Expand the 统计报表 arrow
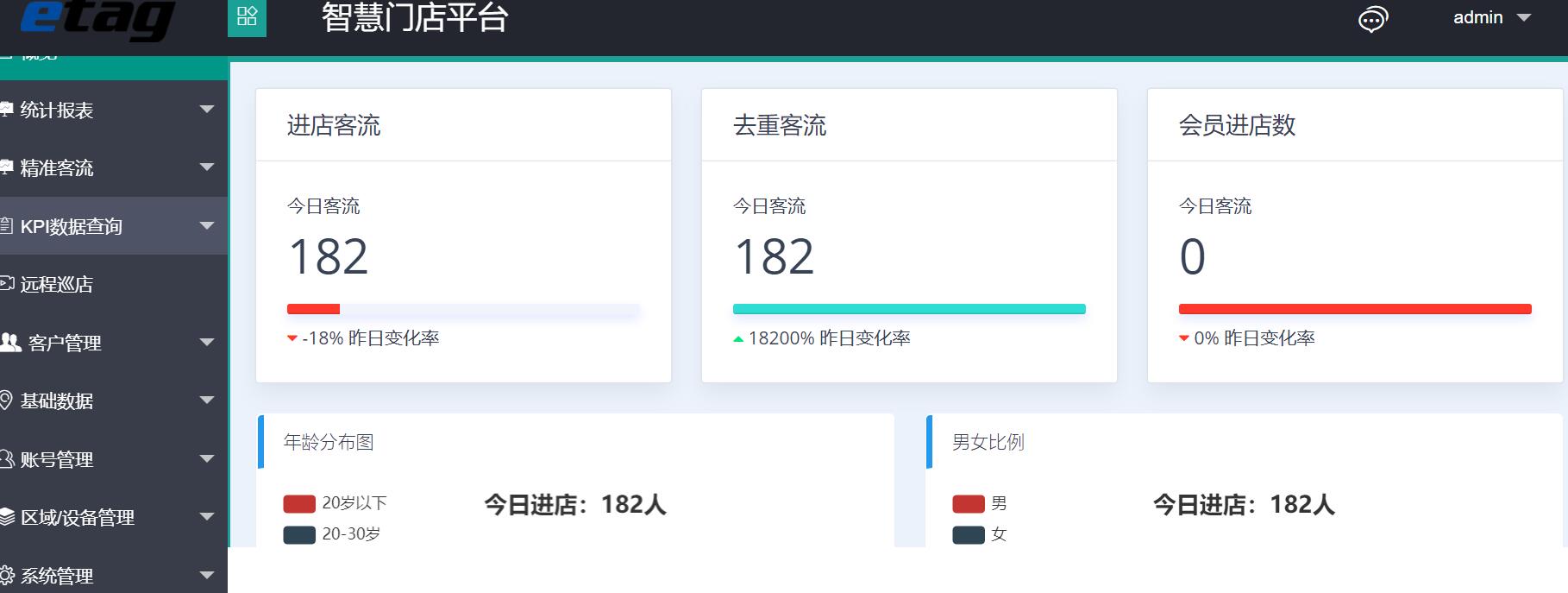Image resolution: width=1568 pixels, height=593 pixels. 206,110
